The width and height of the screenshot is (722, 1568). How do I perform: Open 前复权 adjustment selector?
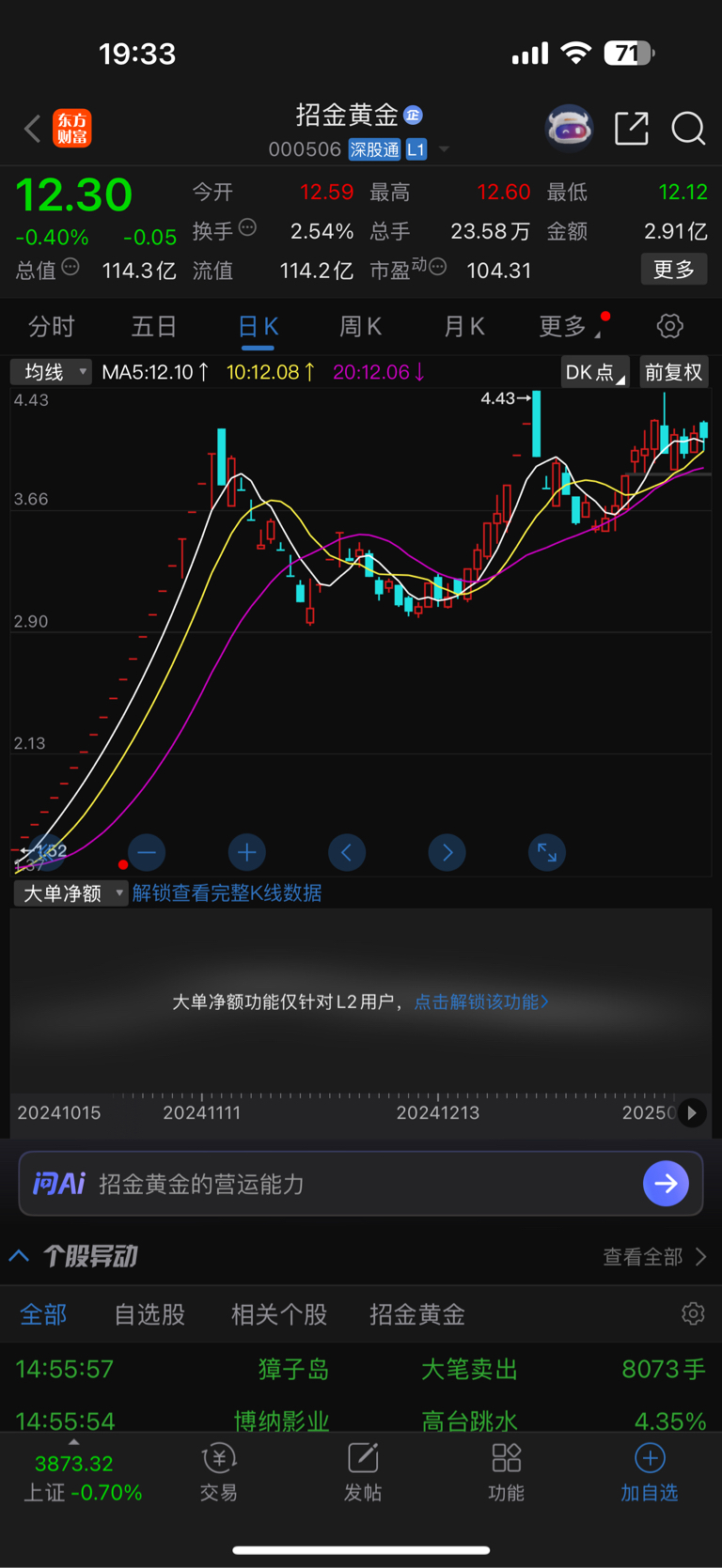coord(673,372)
